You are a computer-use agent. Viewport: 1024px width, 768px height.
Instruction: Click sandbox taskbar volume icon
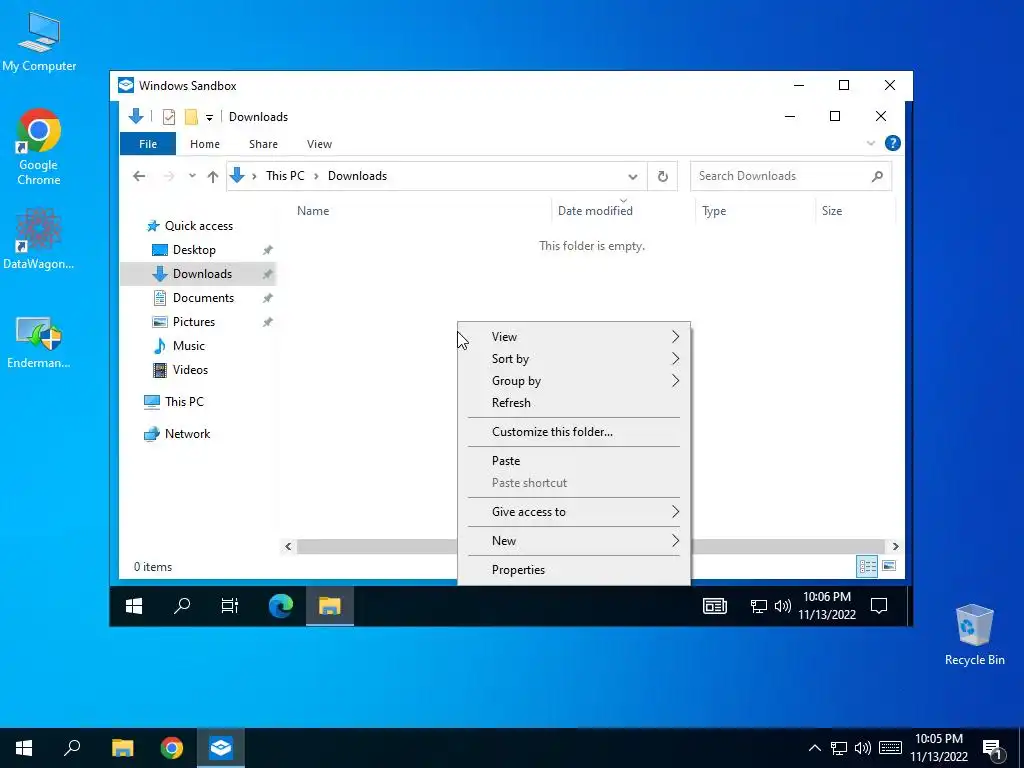point(782,607)
